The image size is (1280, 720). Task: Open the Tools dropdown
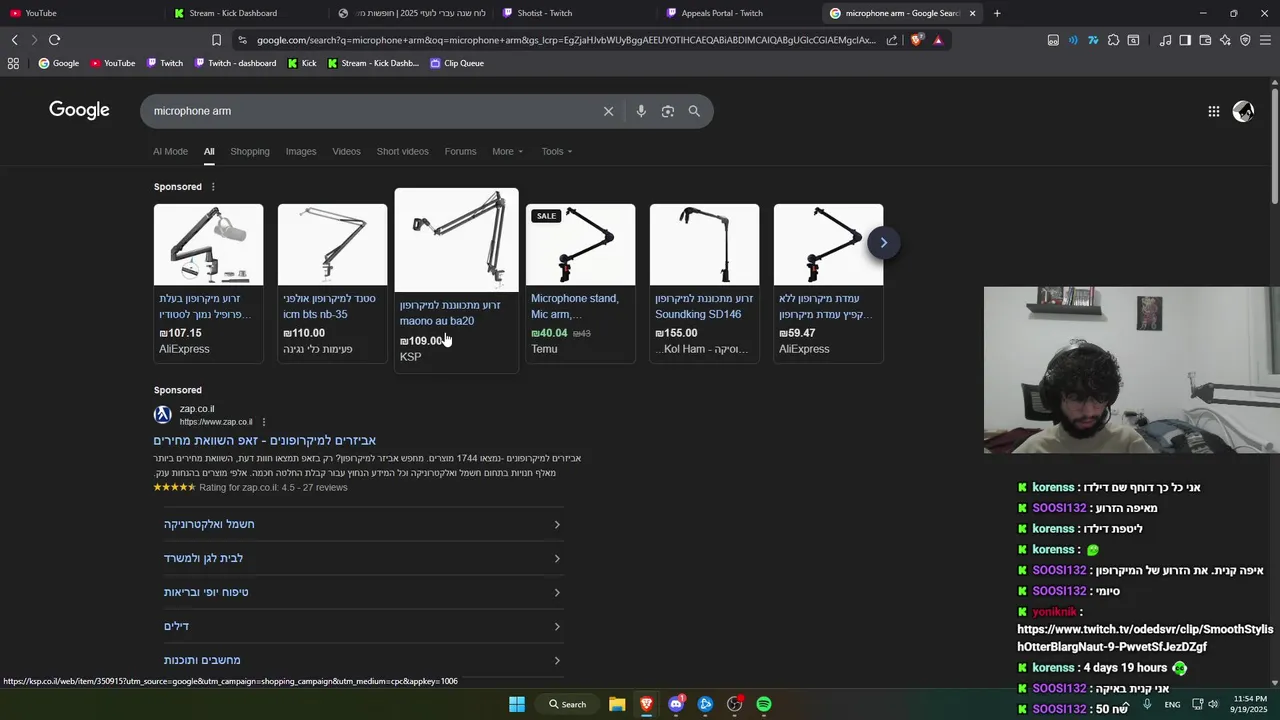point(557,152)
